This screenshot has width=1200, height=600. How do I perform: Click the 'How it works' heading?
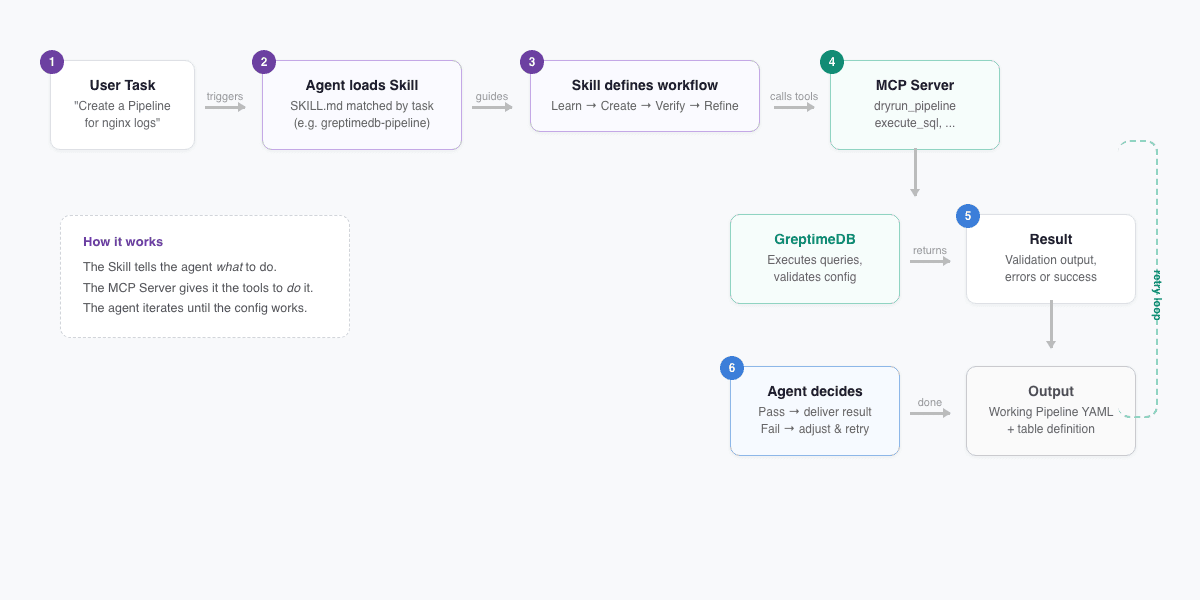click(x=123, y=242)
